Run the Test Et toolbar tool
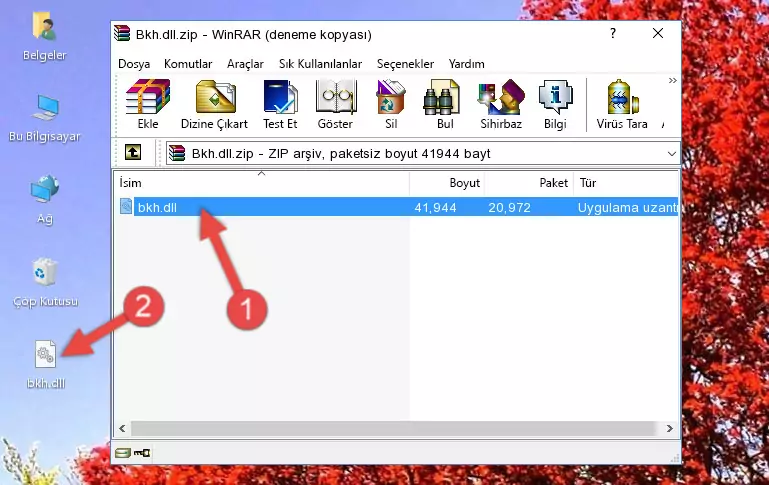Image resolution: width=769 pixels, height=485 pixels. click(x=280, y=97)
